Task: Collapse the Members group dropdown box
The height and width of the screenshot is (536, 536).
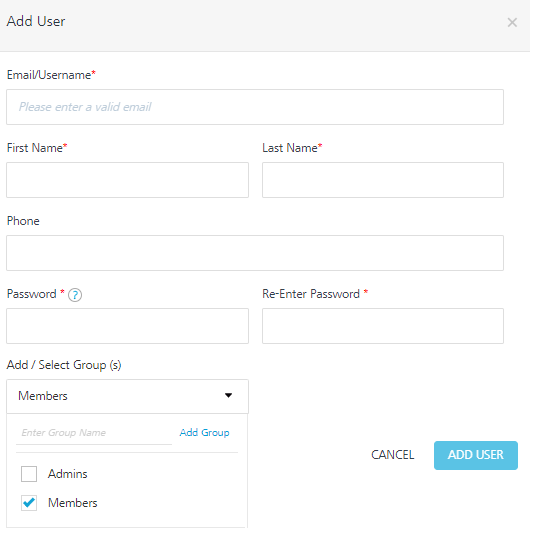Action: click(x=127, y=396)
